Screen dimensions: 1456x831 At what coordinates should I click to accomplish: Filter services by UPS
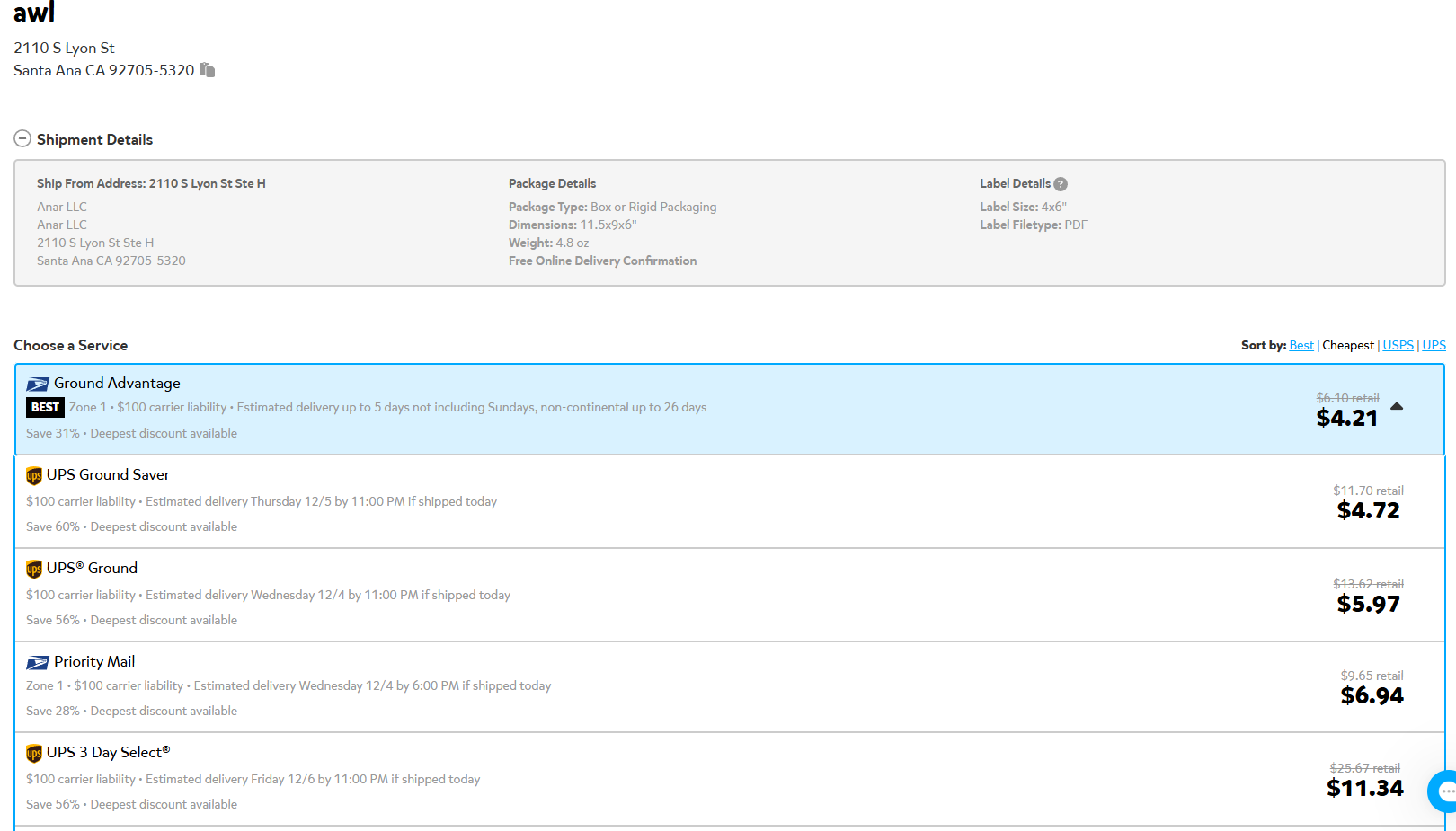tap(1434, 345)
